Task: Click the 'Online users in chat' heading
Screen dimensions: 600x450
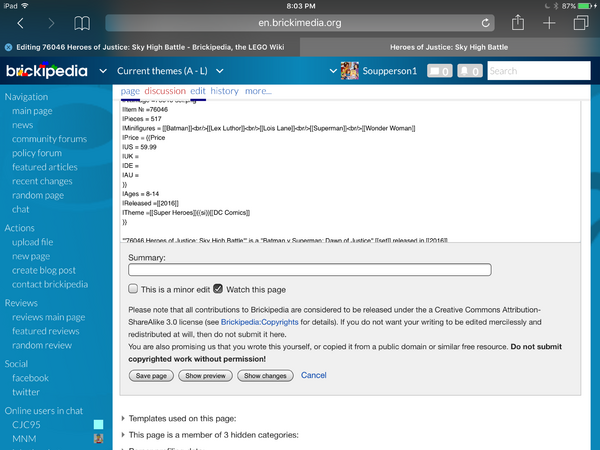Action: 44,411
